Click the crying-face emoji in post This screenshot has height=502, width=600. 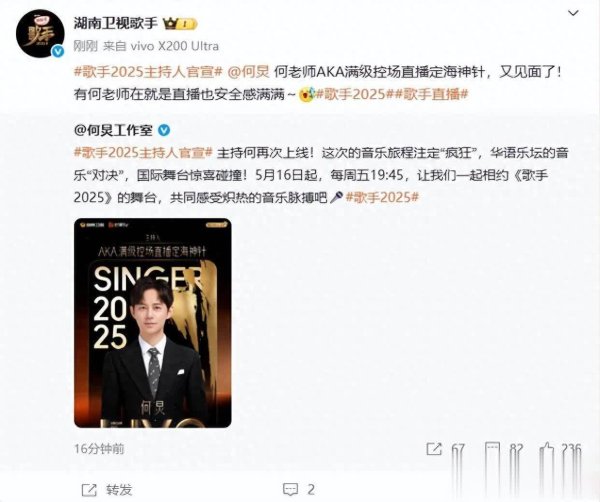(306, 94)
